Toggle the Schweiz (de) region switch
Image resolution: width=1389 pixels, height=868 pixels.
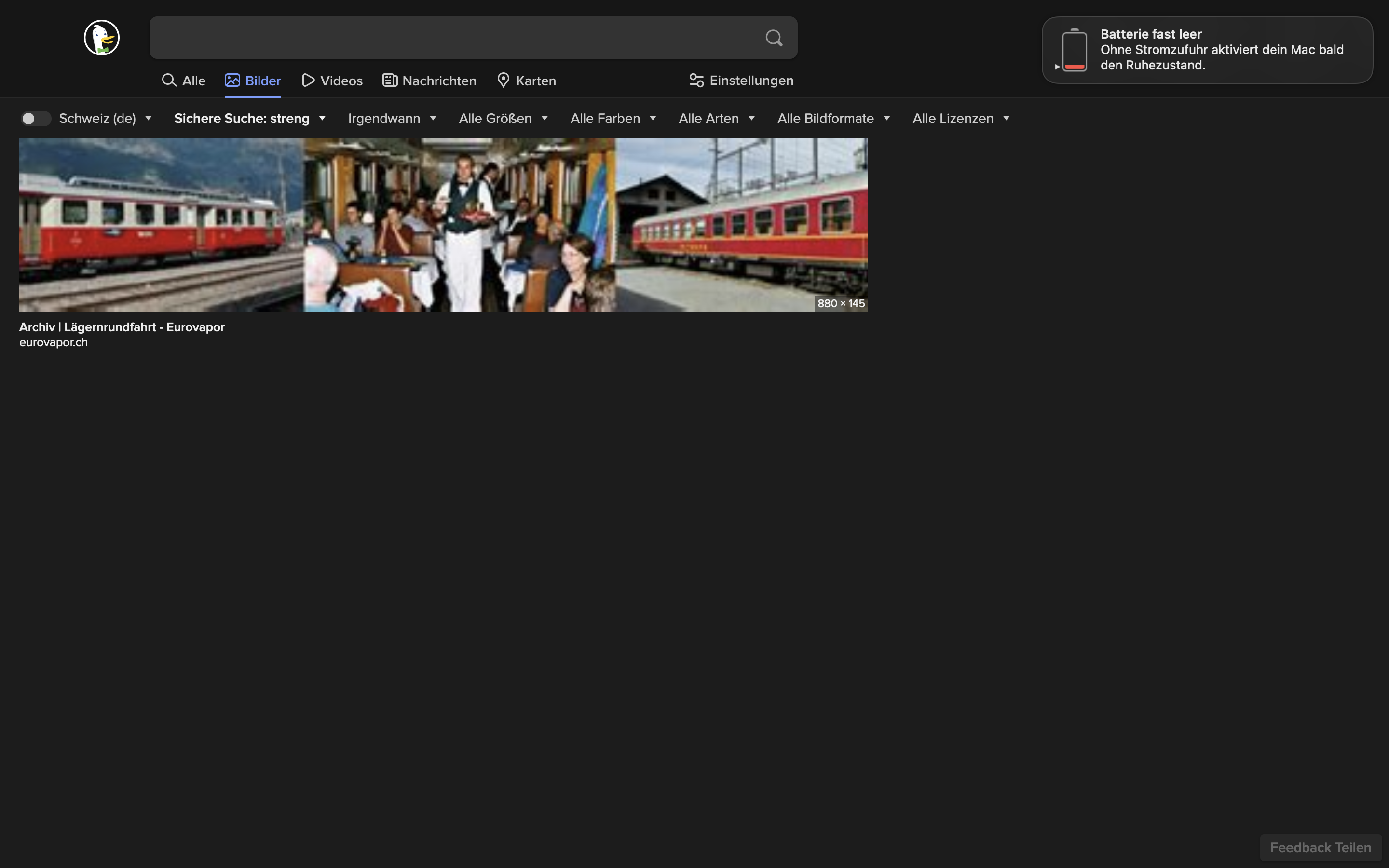tap(36, 118)
